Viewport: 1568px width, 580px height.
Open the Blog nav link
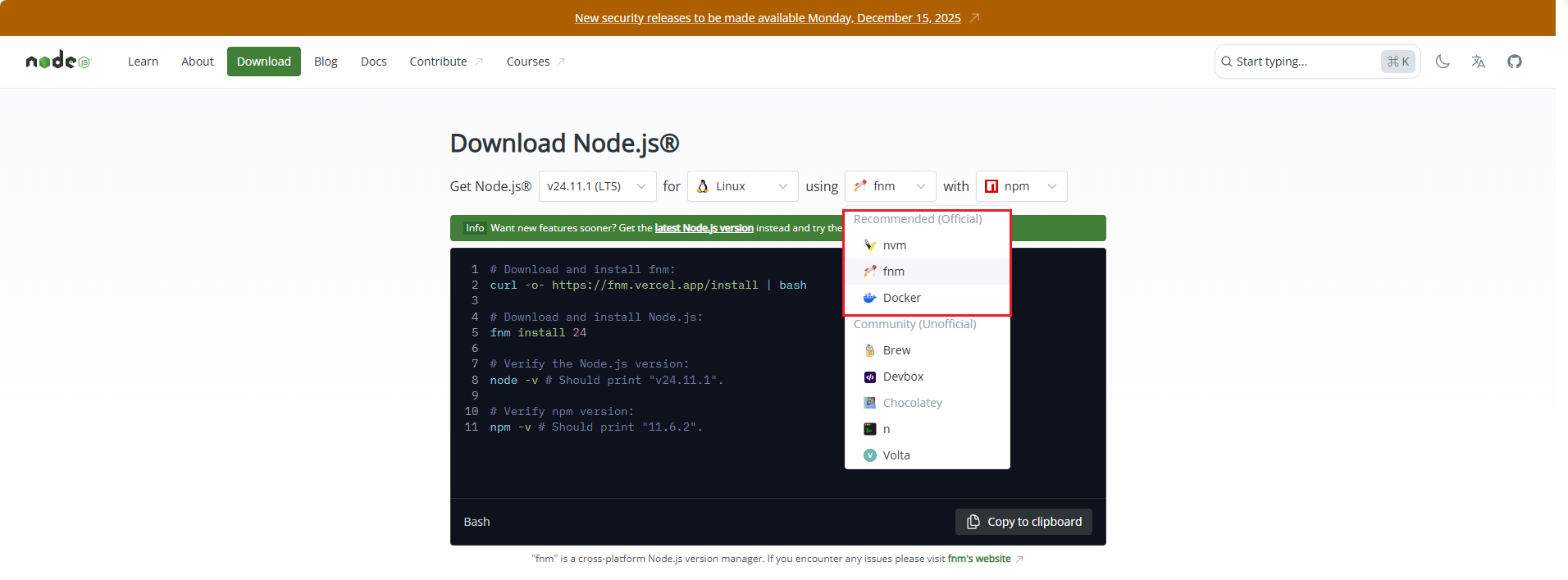326,62
